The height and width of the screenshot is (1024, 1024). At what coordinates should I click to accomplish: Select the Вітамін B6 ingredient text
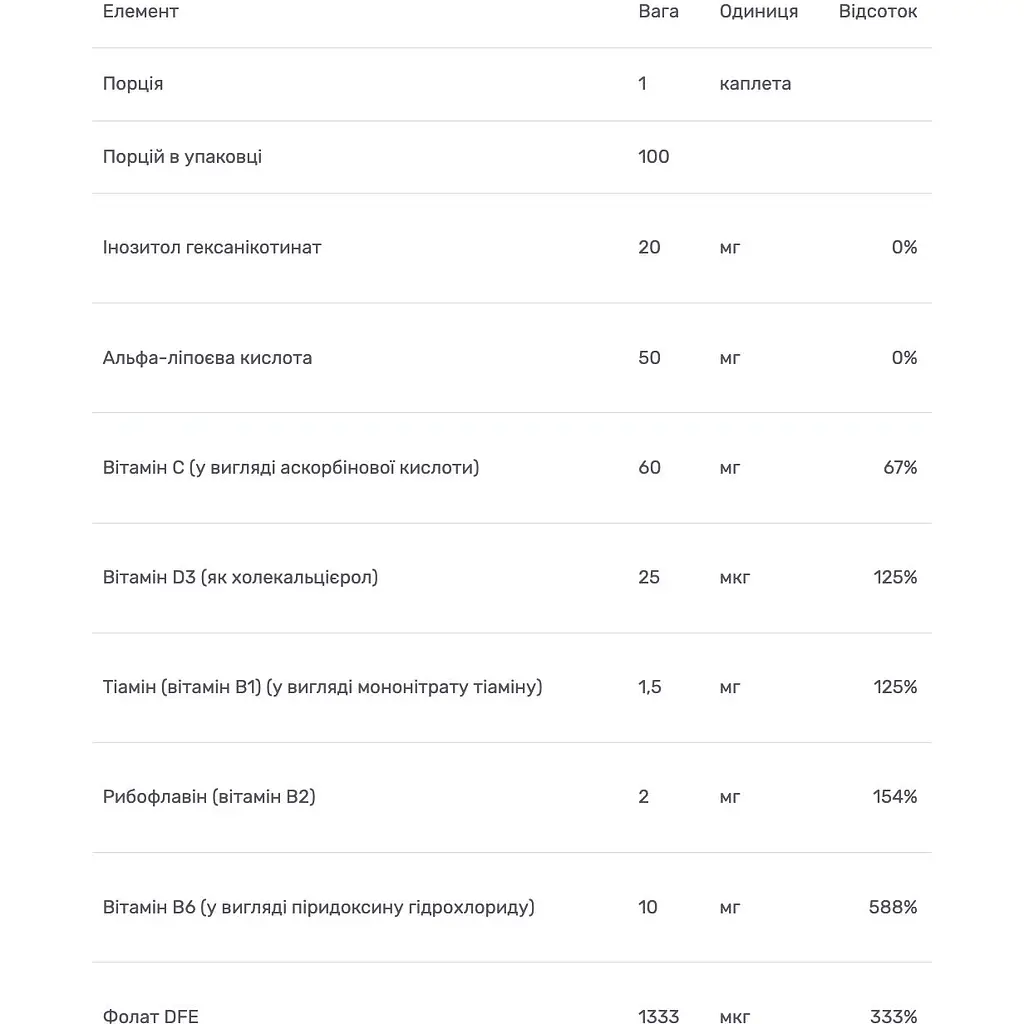(x=318, y=907)
